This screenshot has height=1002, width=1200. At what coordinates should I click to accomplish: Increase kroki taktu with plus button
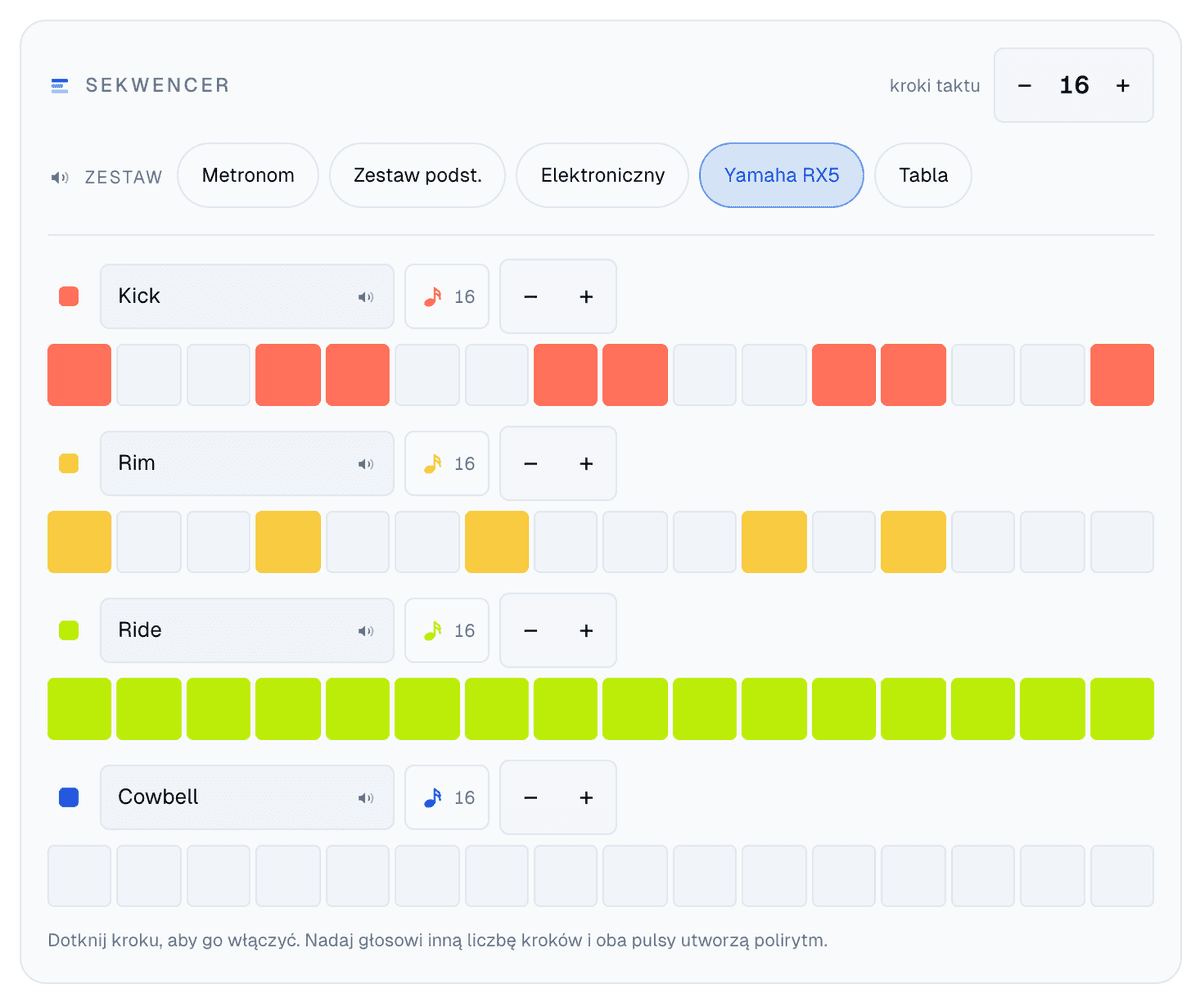click(1123, 86)
